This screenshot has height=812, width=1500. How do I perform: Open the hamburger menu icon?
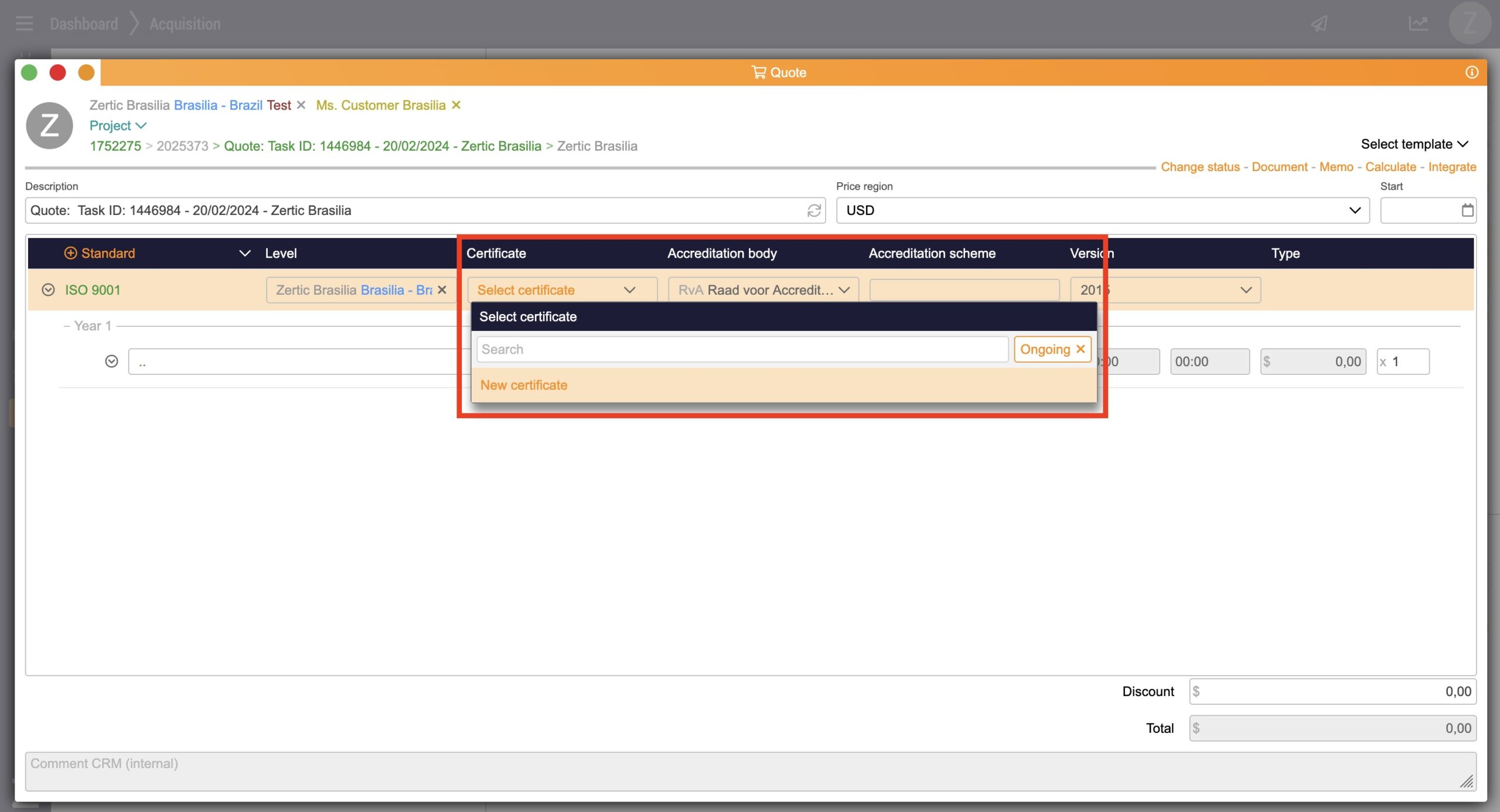(x=24, y=24)
